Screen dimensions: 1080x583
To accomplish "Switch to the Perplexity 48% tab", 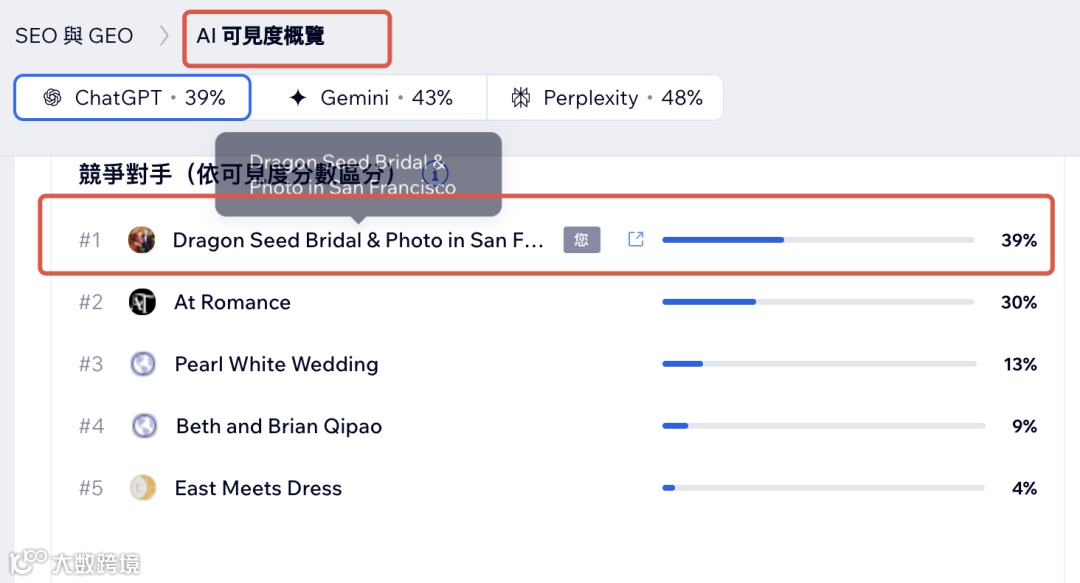I will click(x=605, y=98).
